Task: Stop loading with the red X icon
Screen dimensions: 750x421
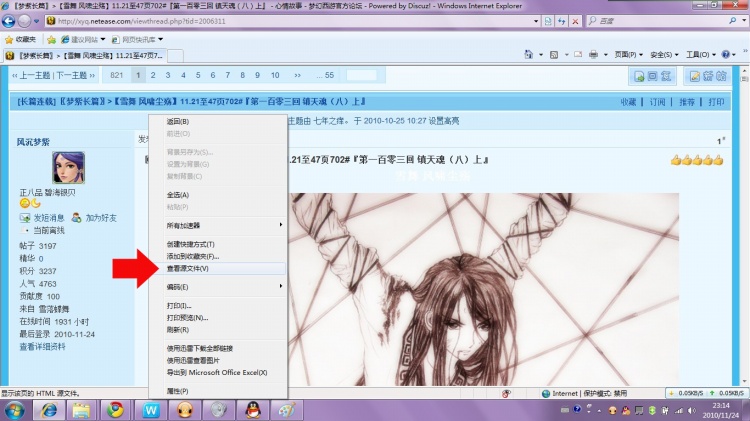Action: point(575,21)
